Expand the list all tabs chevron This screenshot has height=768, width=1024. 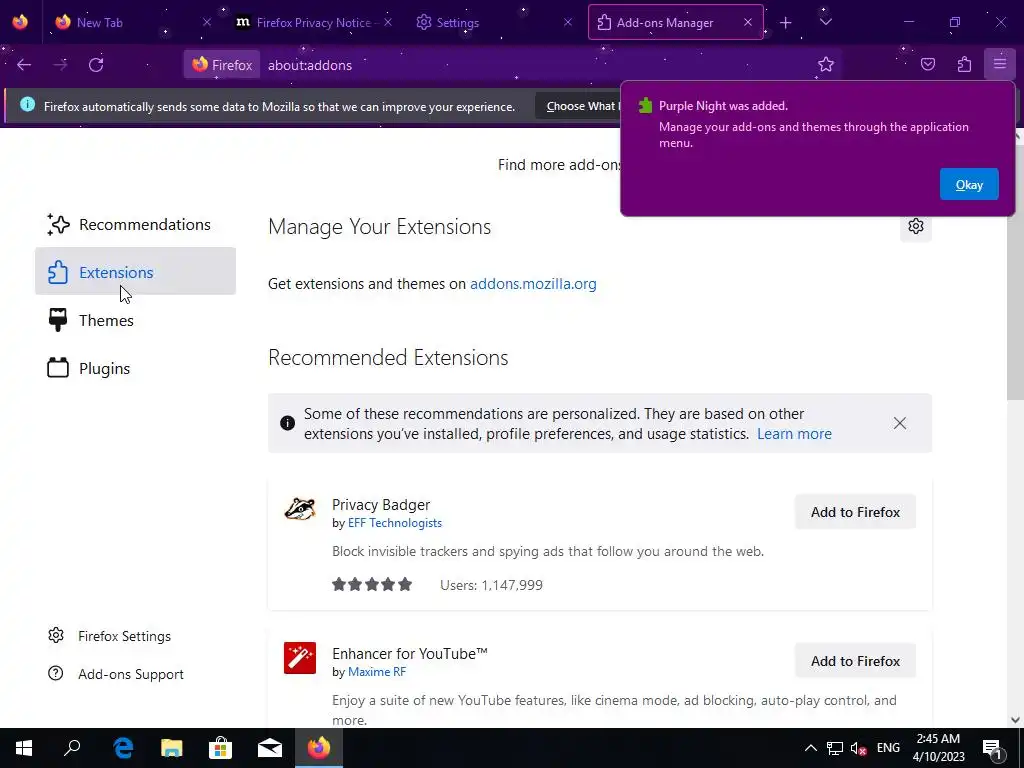(x=825, y=22)
